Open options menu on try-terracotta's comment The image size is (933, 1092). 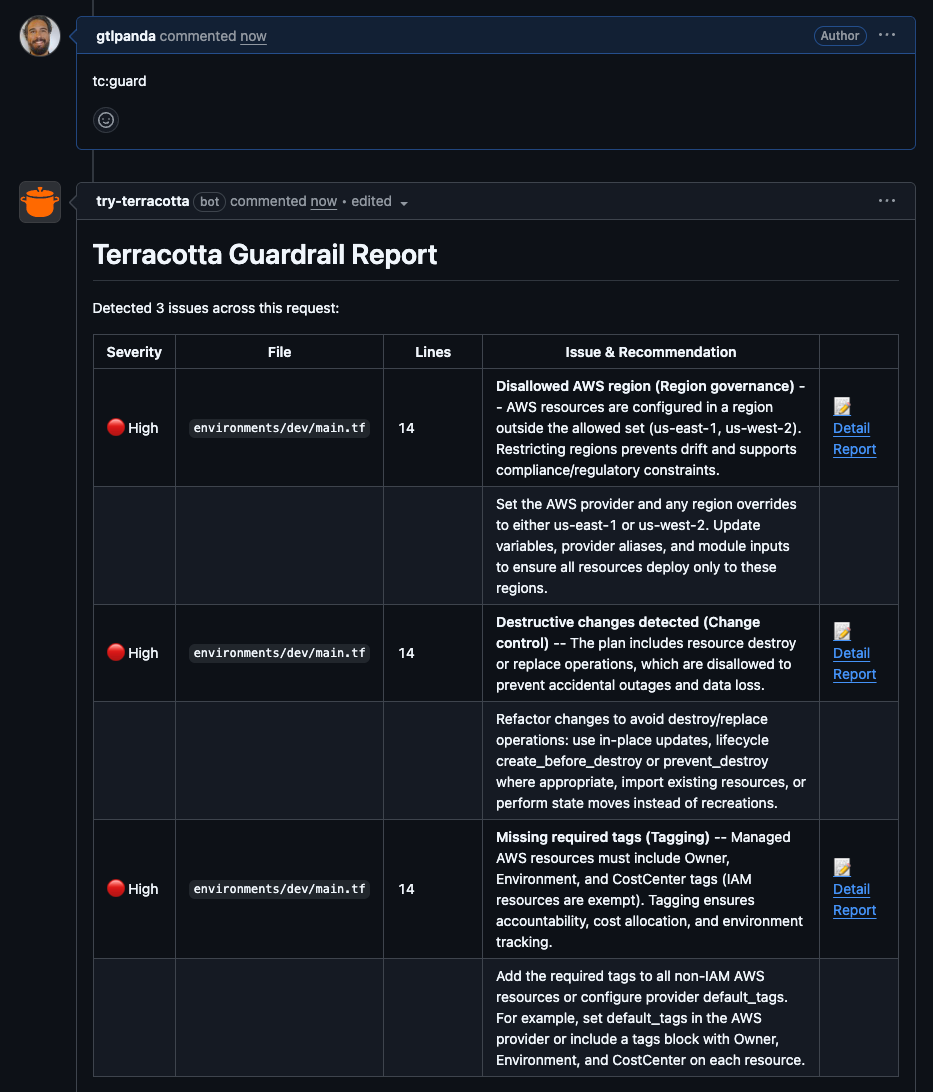(887, 201)
